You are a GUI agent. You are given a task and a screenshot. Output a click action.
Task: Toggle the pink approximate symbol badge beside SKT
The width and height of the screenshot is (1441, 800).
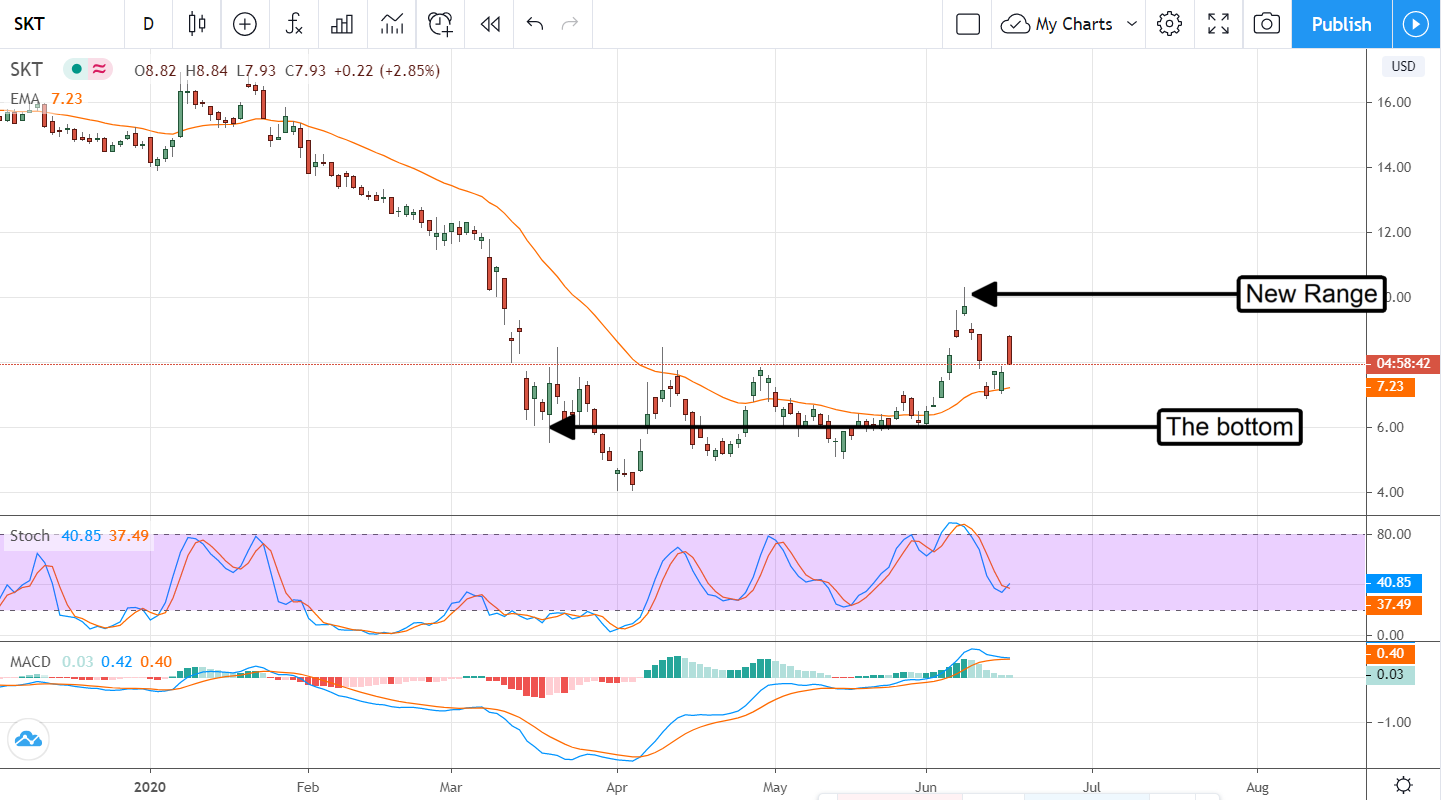(99, 70)
